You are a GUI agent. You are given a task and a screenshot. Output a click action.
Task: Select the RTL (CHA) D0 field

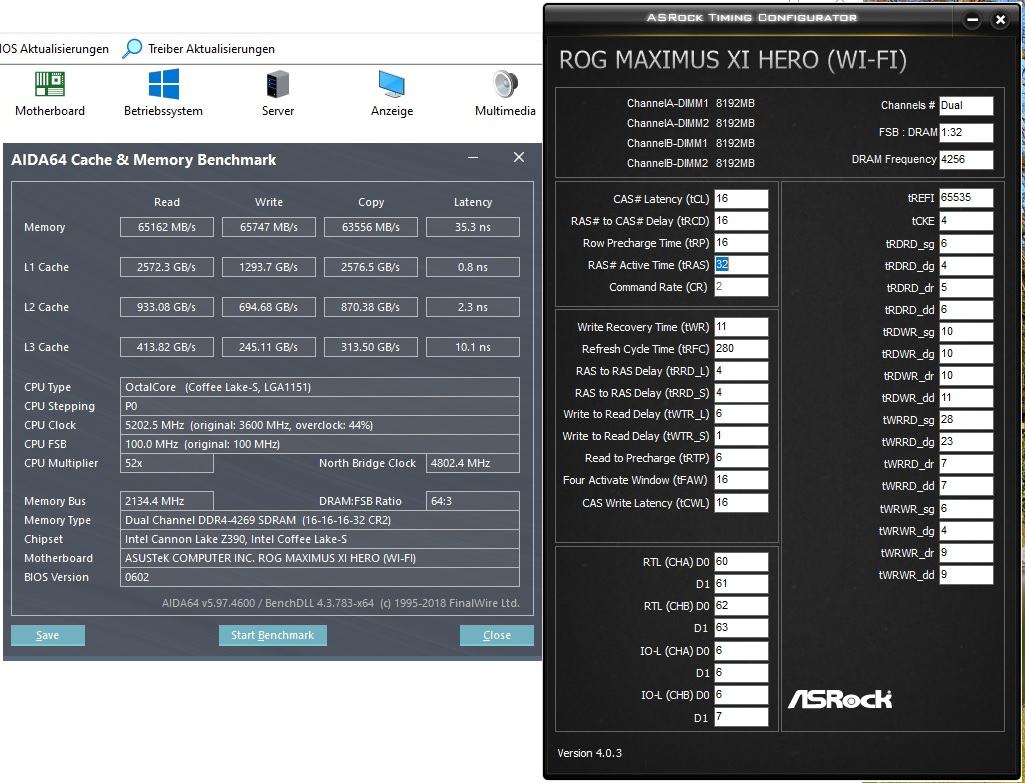point(741,561)
